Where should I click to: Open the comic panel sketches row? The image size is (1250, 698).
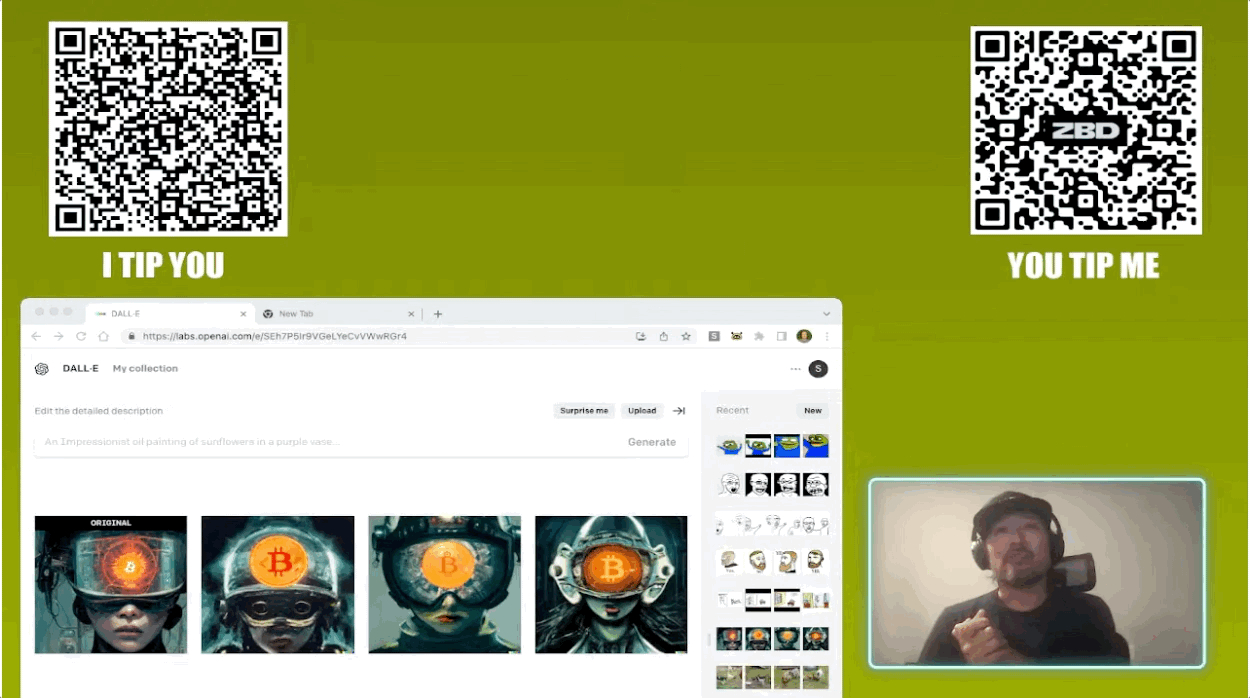click(x=773, y=600)
